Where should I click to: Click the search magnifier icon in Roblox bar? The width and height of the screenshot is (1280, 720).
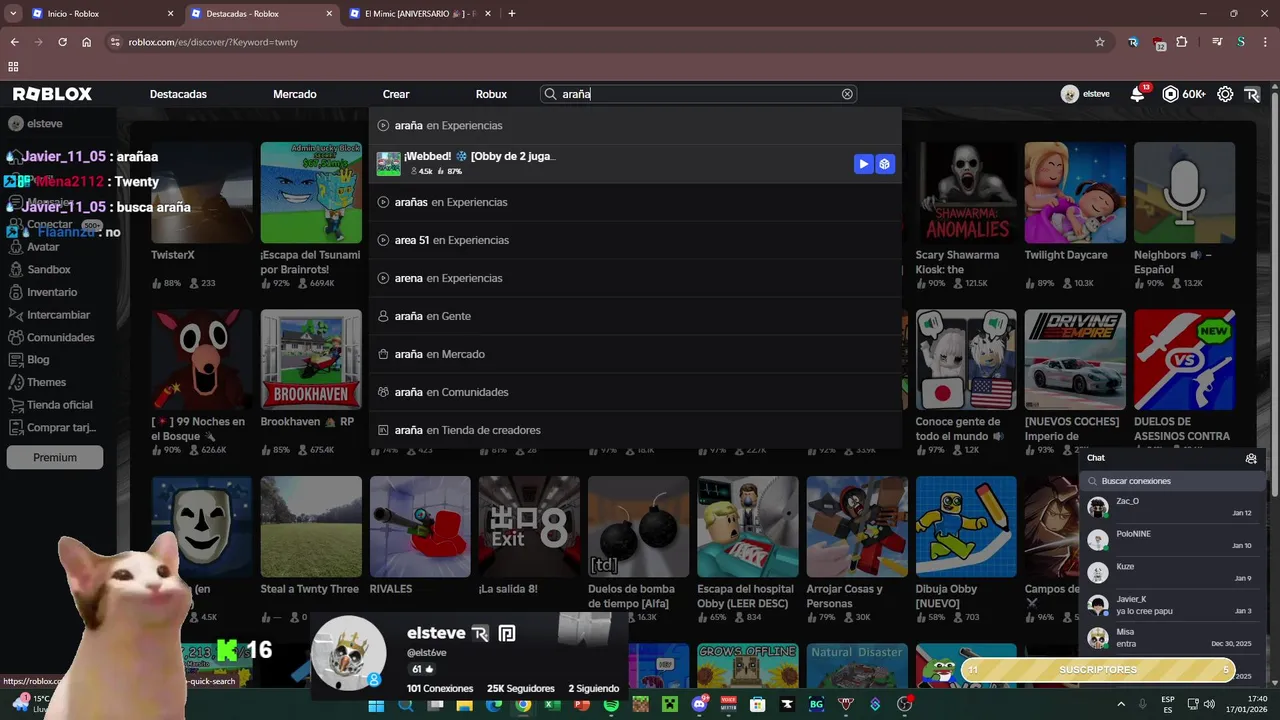[x=550, y=94]
